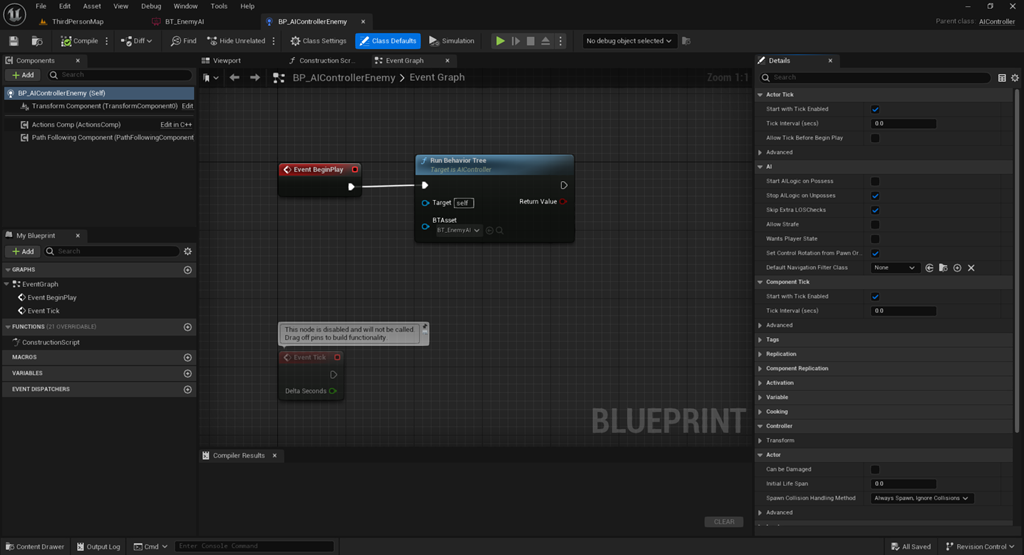Screen dimensions: 1024x555
Task: Open the Output Log
Action: point(99,547)
